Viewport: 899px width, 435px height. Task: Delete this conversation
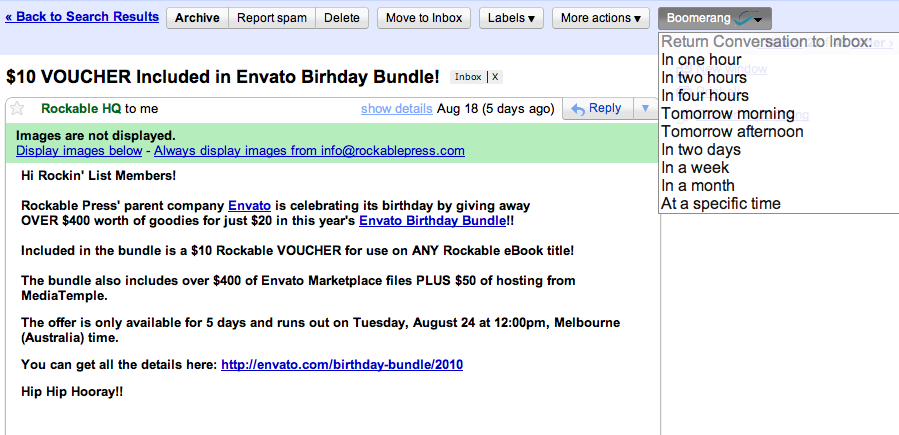tap(342, 18)
